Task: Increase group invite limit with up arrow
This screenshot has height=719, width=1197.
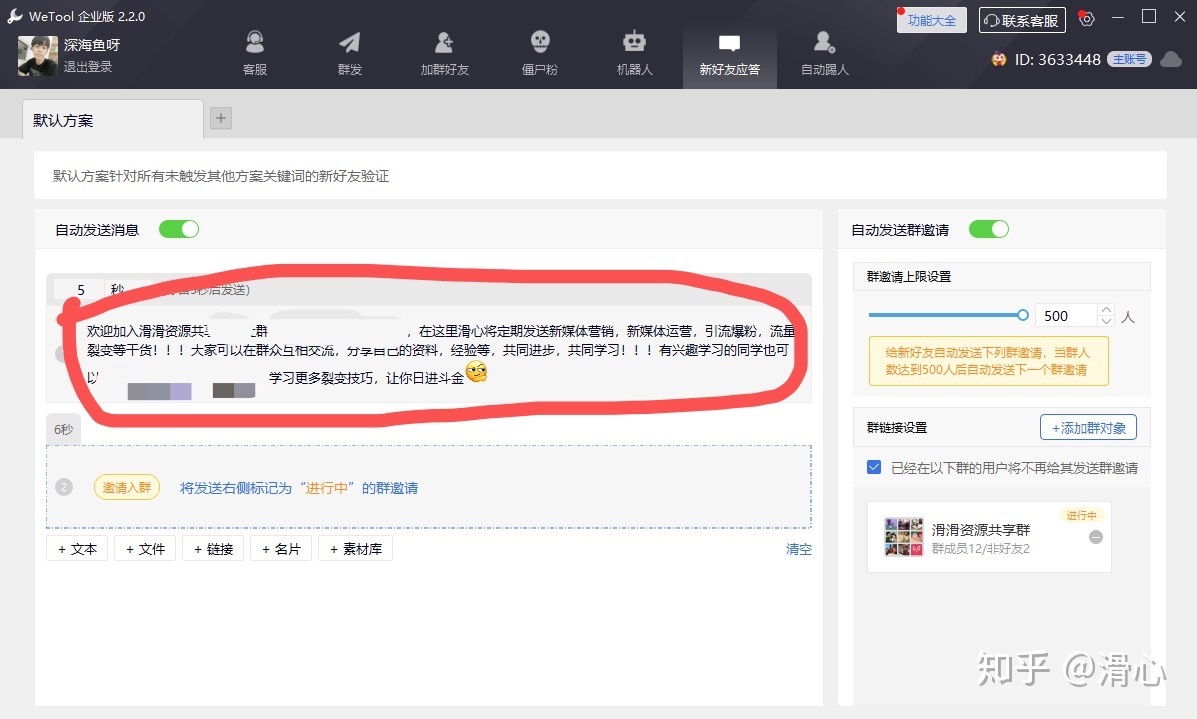Action: [1105, 310]
